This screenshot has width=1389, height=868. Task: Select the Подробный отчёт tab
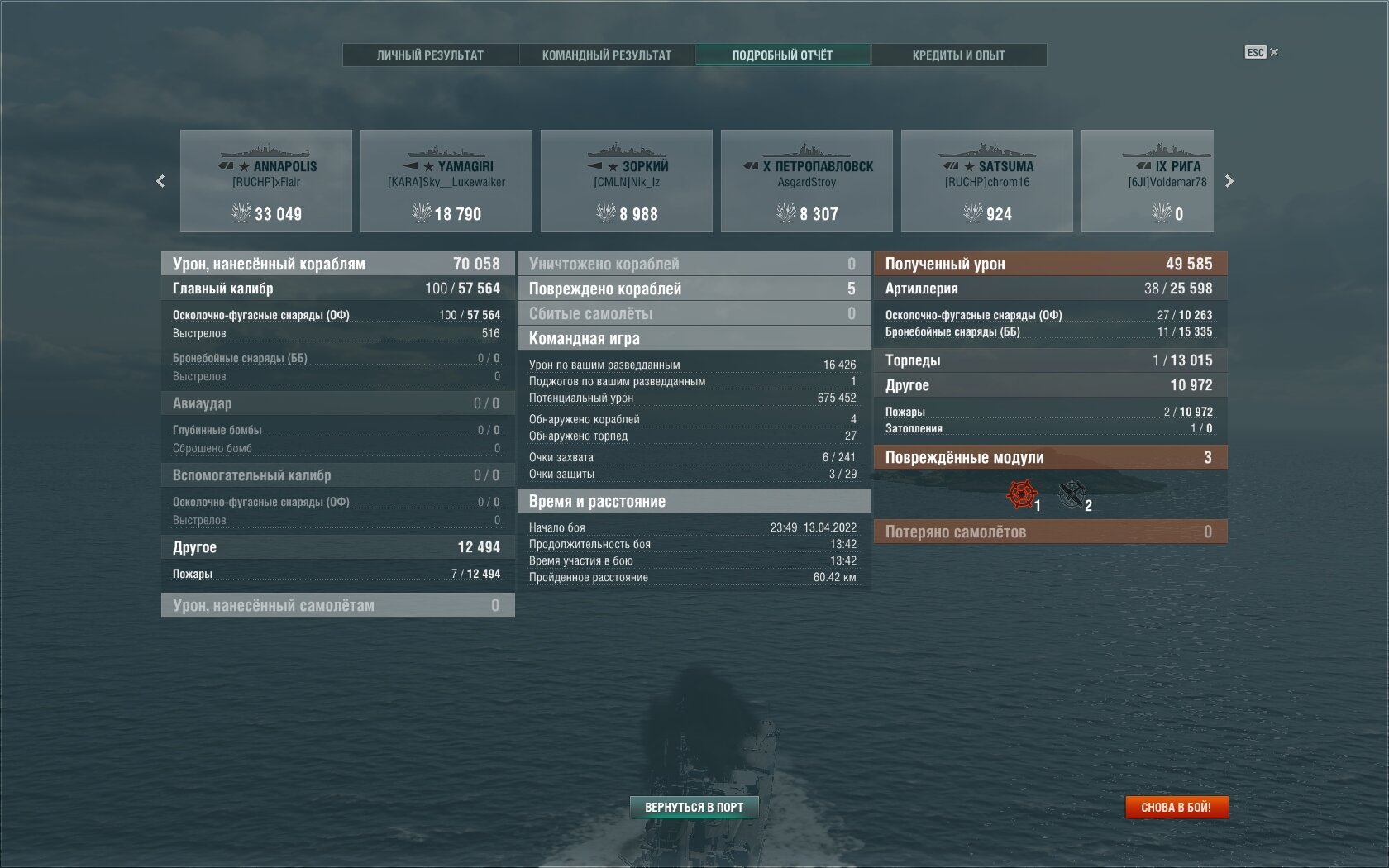(x=782, y=55)
